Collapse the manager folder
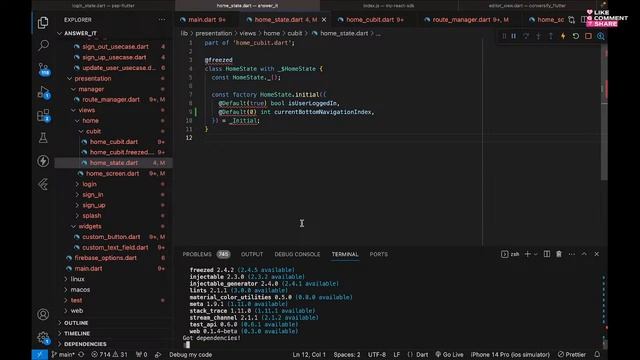640x360 pixels. click(x=91, y=89)
